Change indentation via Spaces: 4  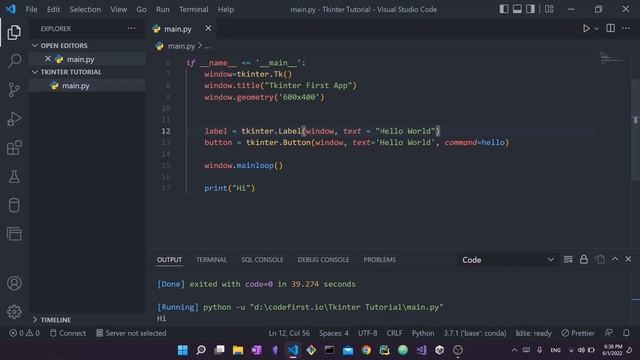[x=334, y=333]
